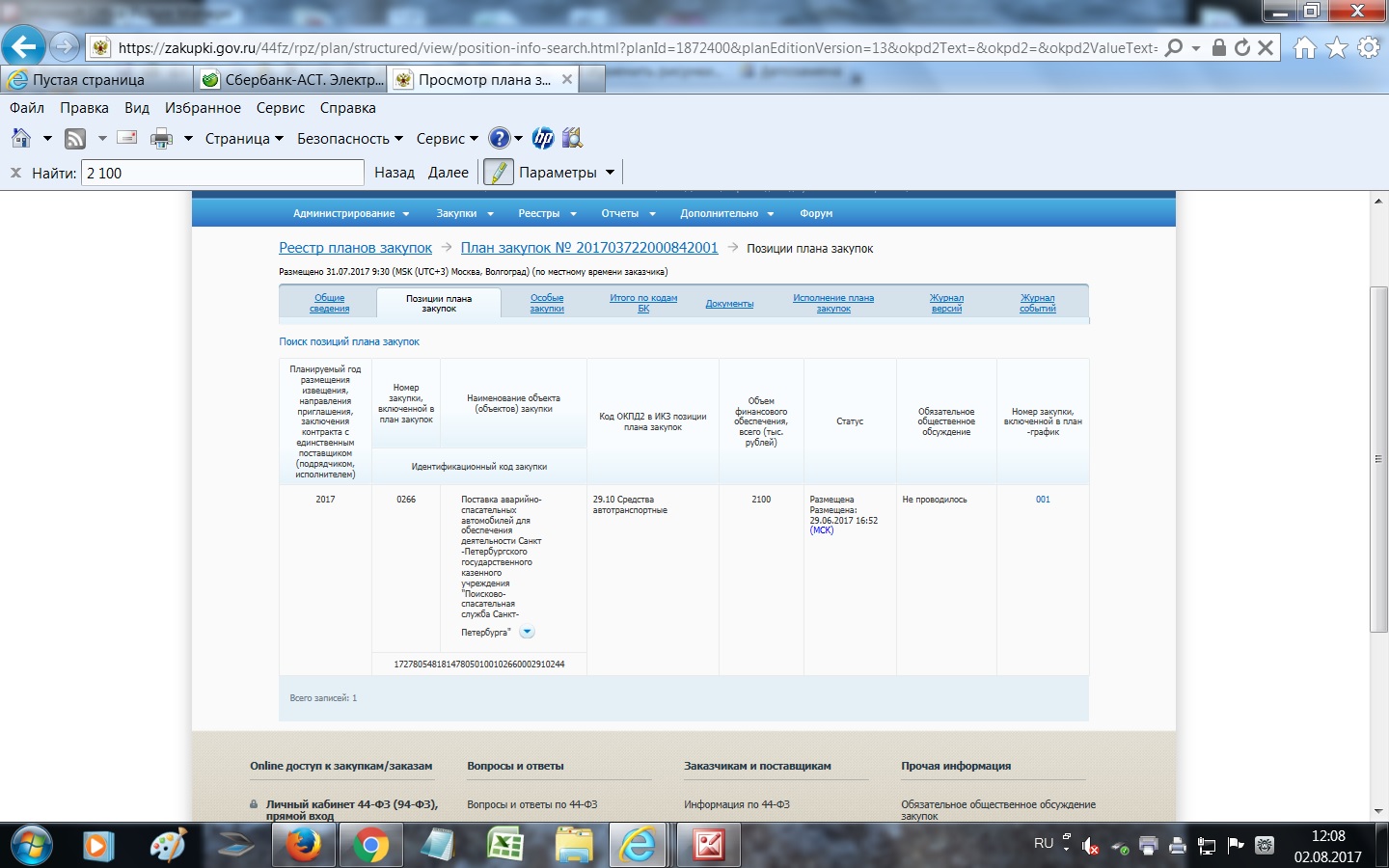Open the Параметры dropdown in find bar

[x=567, y=173]
